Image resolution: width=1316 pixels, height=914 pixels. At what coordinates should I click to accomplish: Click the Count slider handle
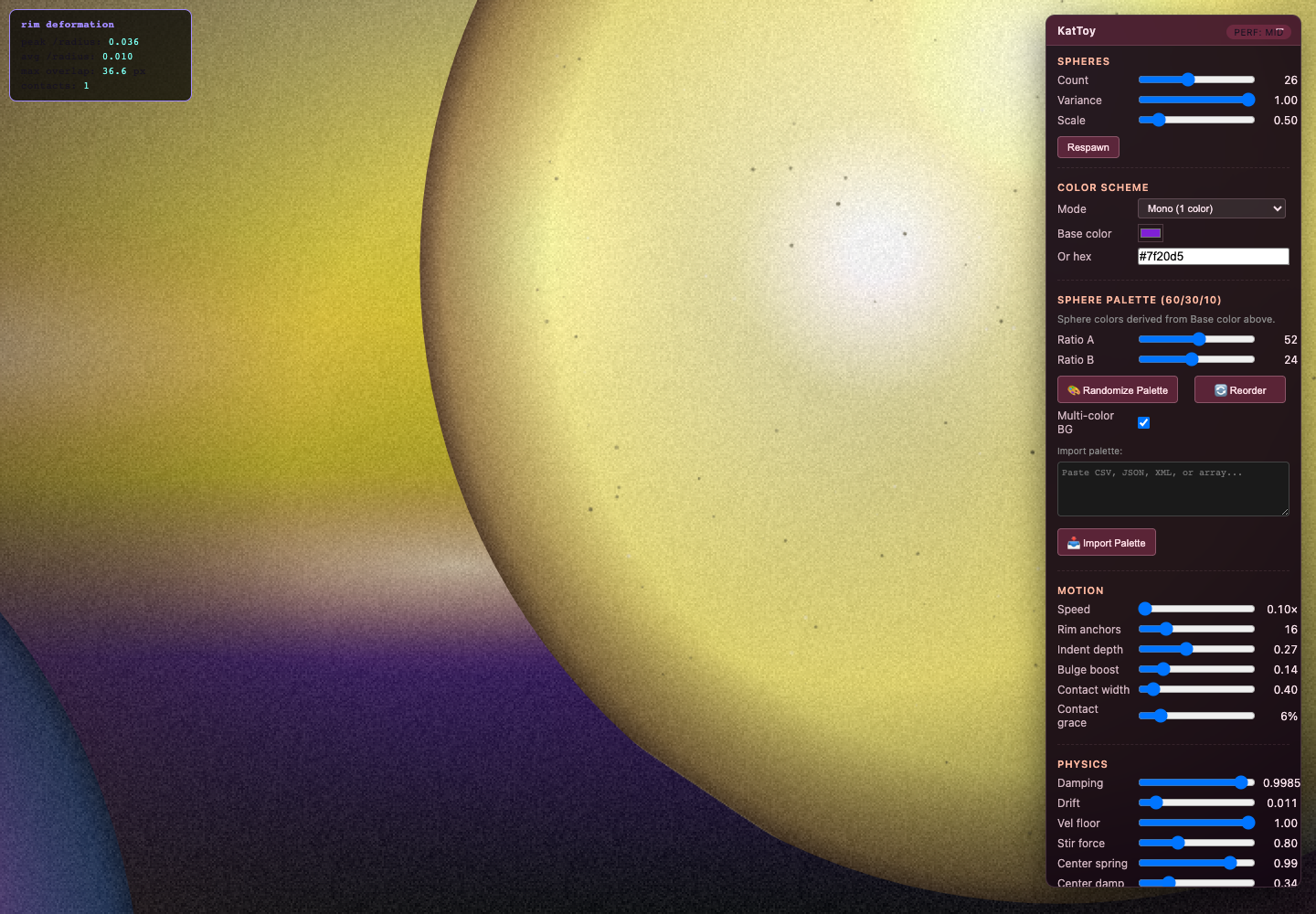[x=1188, y=80]
